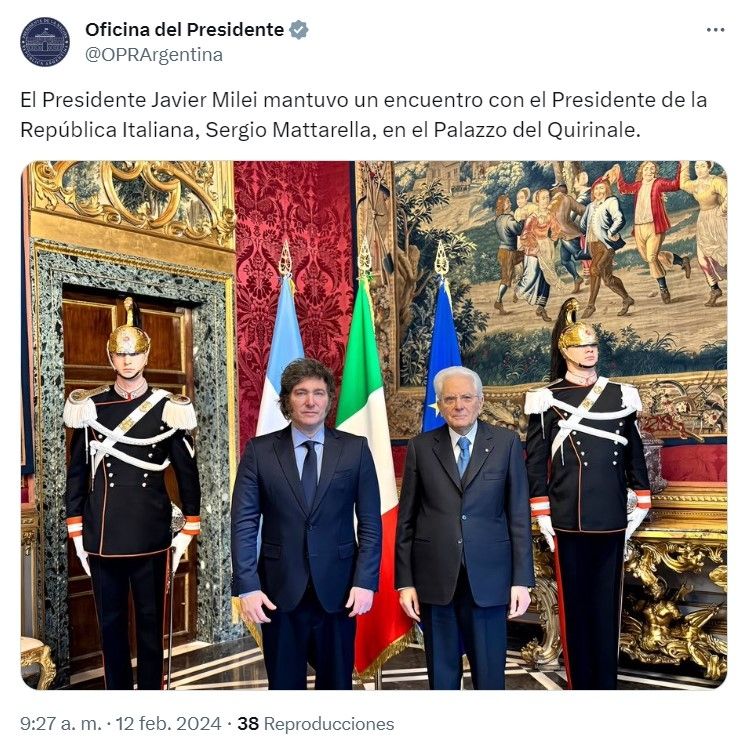This screenshot has height=755, width=747.
Task: Click the words 'Javier Milei' in the tweet text
Action: [205, 100]
